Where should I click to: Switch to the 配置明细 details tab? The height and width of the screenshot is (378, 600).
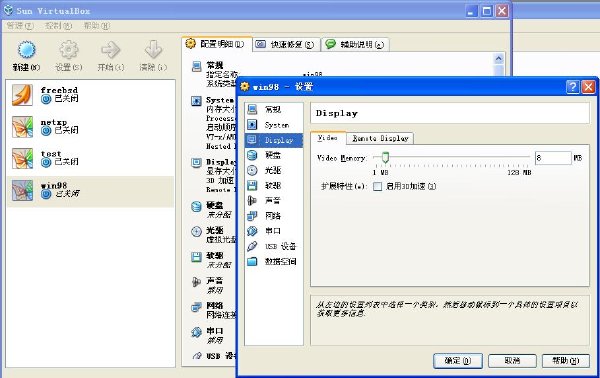tap(217, 44)
